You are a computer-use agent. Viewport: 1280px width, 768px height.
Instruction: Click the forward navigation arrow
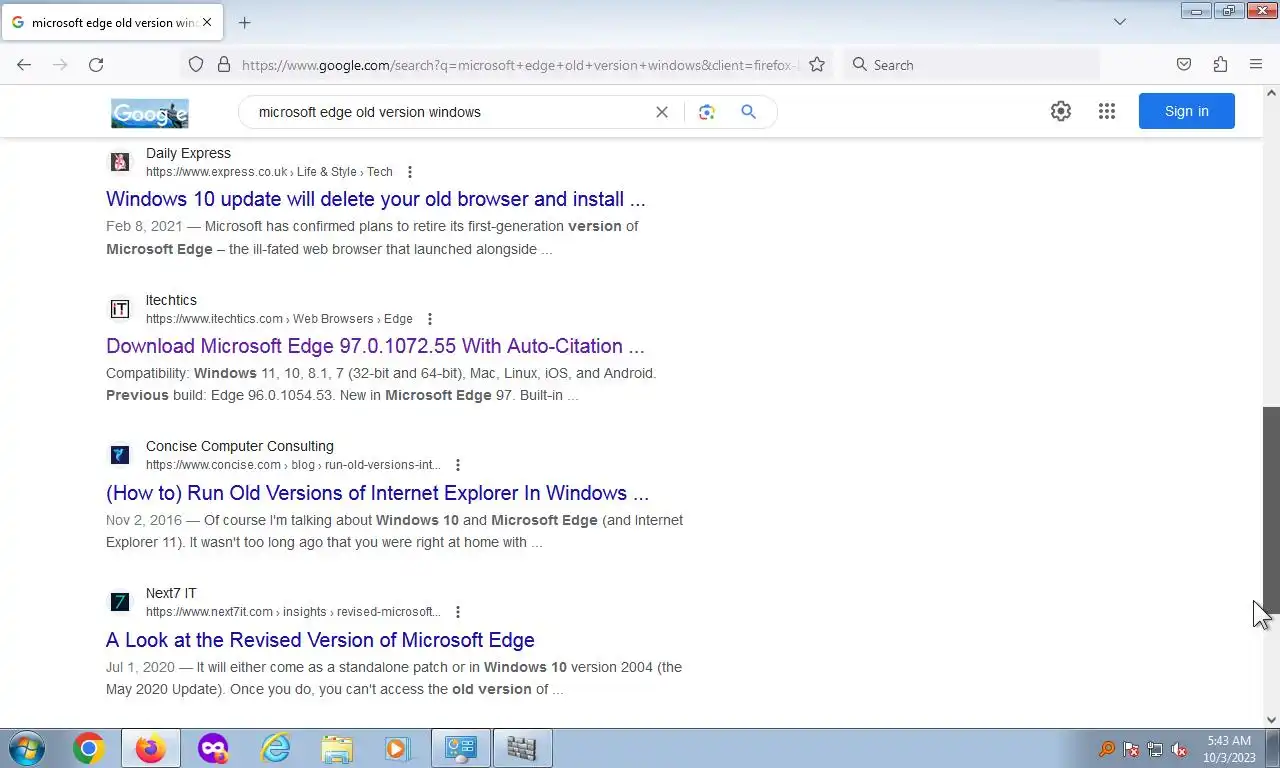coord(60,64)
